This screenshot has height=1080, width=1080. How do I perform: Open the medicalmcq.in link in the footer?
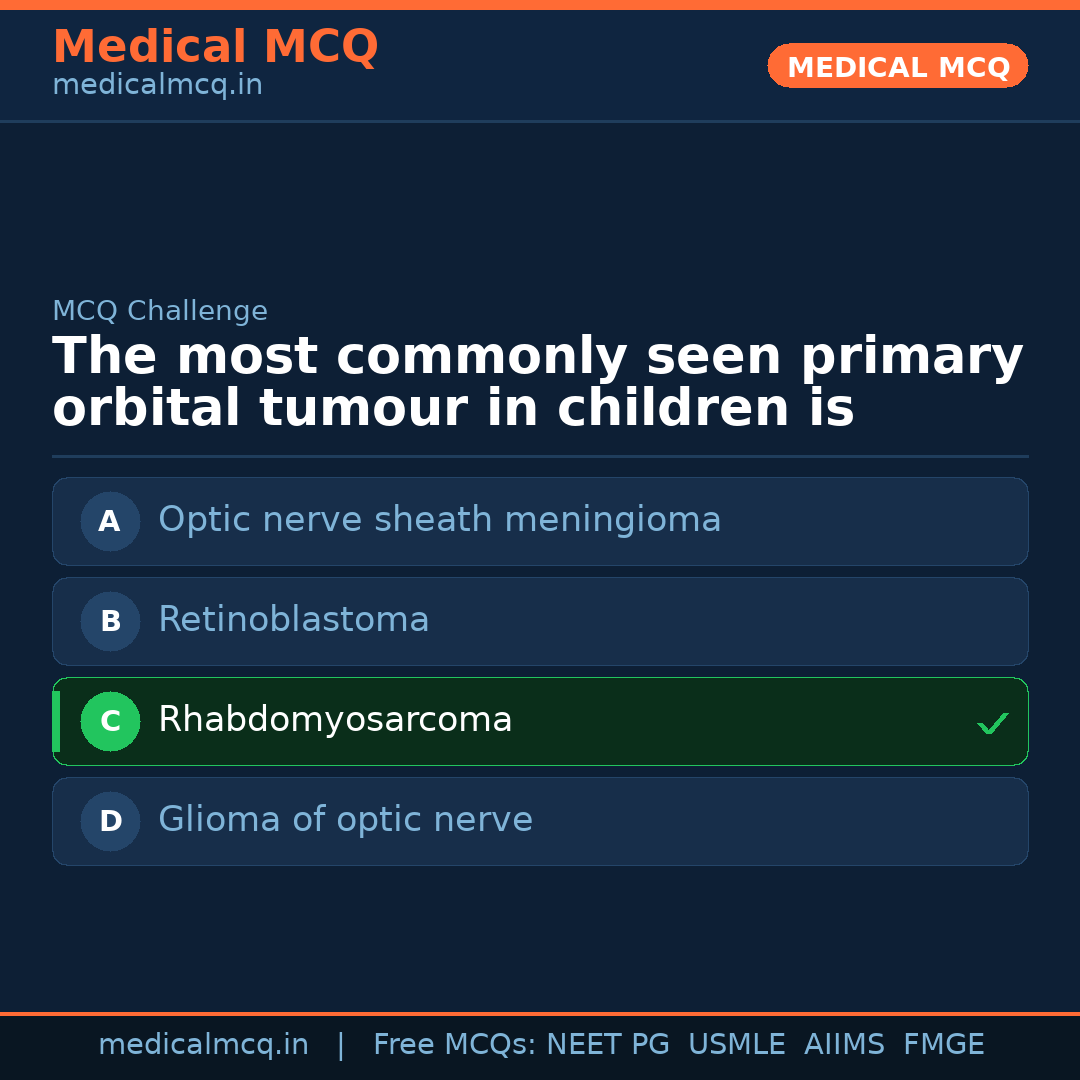click(x=204, y=1044)
